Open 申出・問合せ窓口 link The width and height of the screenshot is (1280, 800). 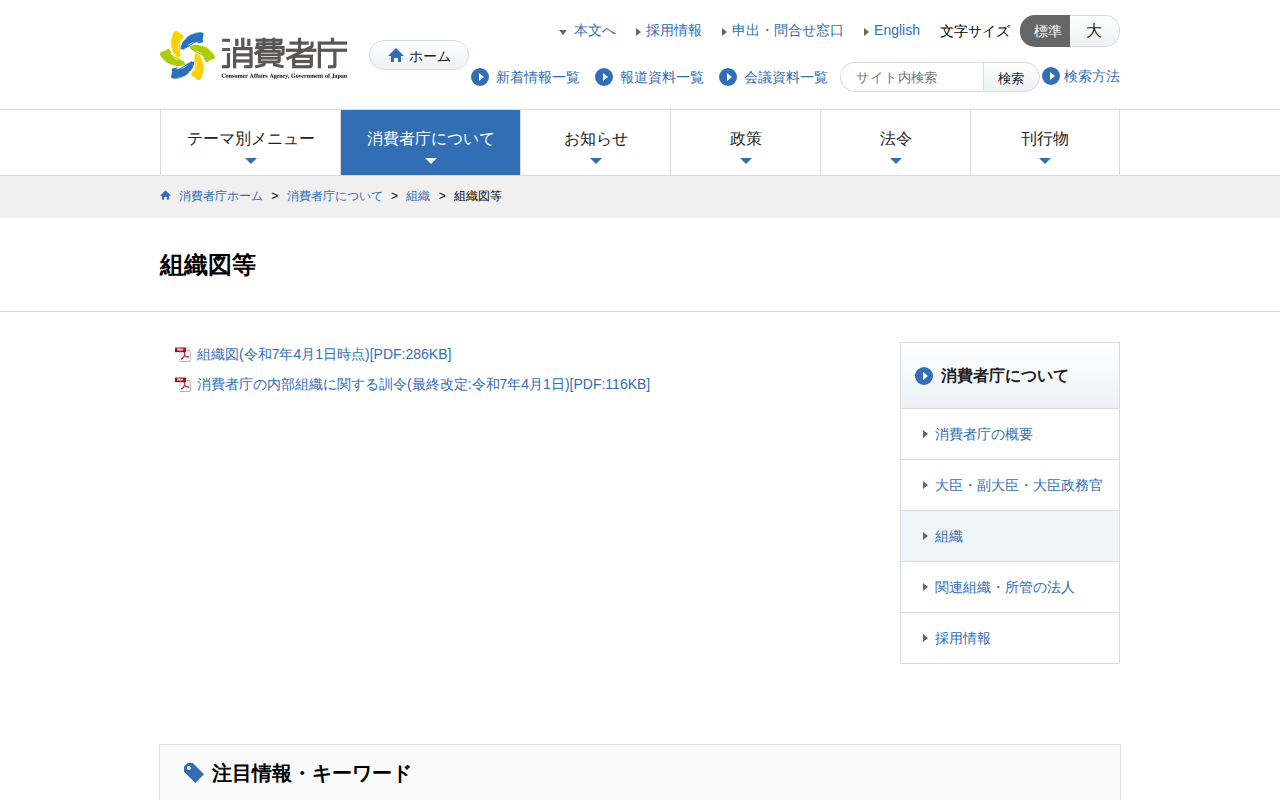[788, 31]
